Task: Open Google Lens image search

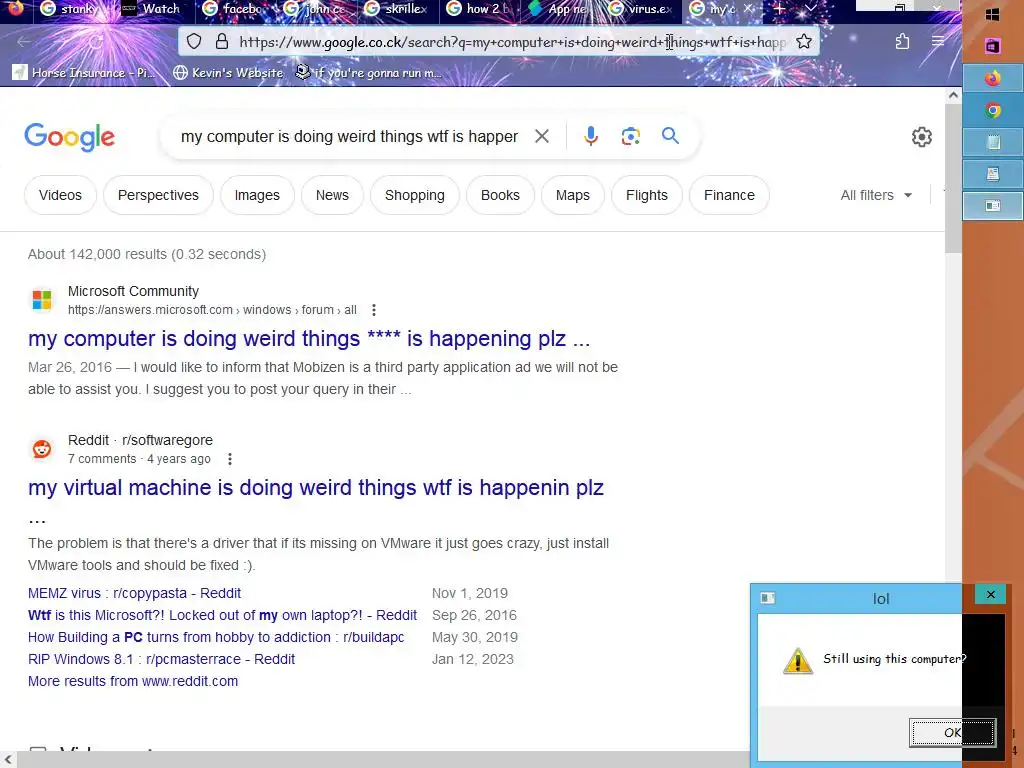Action: coord(630,136)
